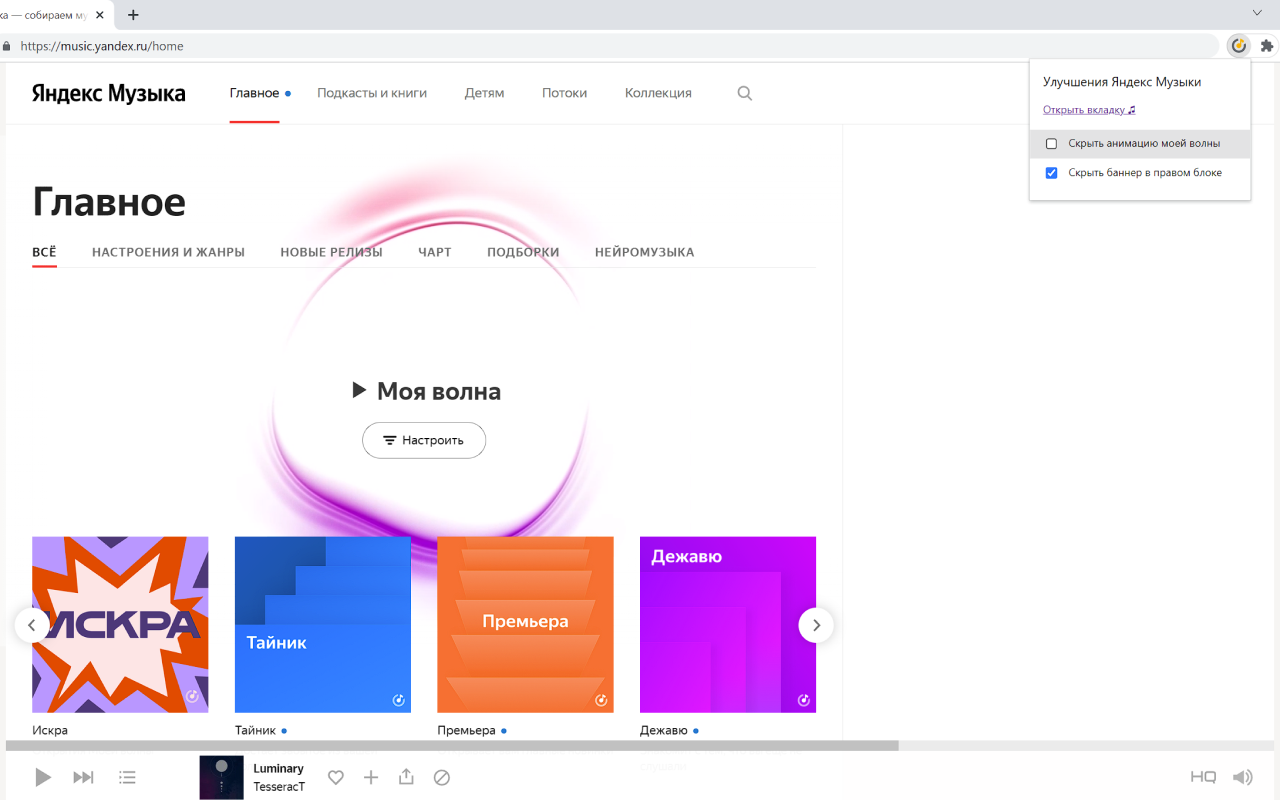The height and width of the screenshot is (800, 1280).
Task: Click the track progress bar
Action: (640, 746)
